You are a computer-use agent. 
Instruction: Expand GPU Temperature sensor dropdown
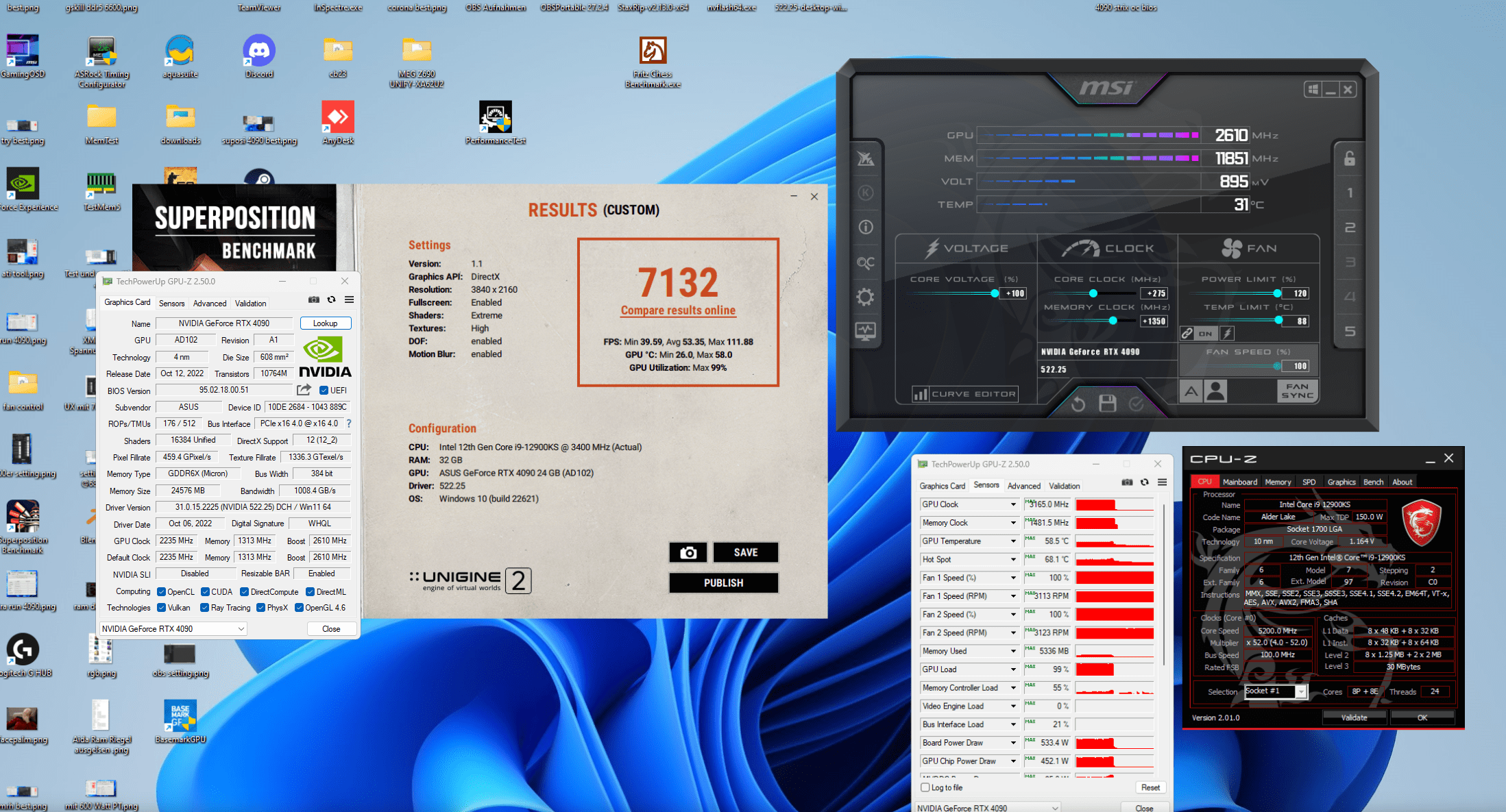tap(1013, 541)
